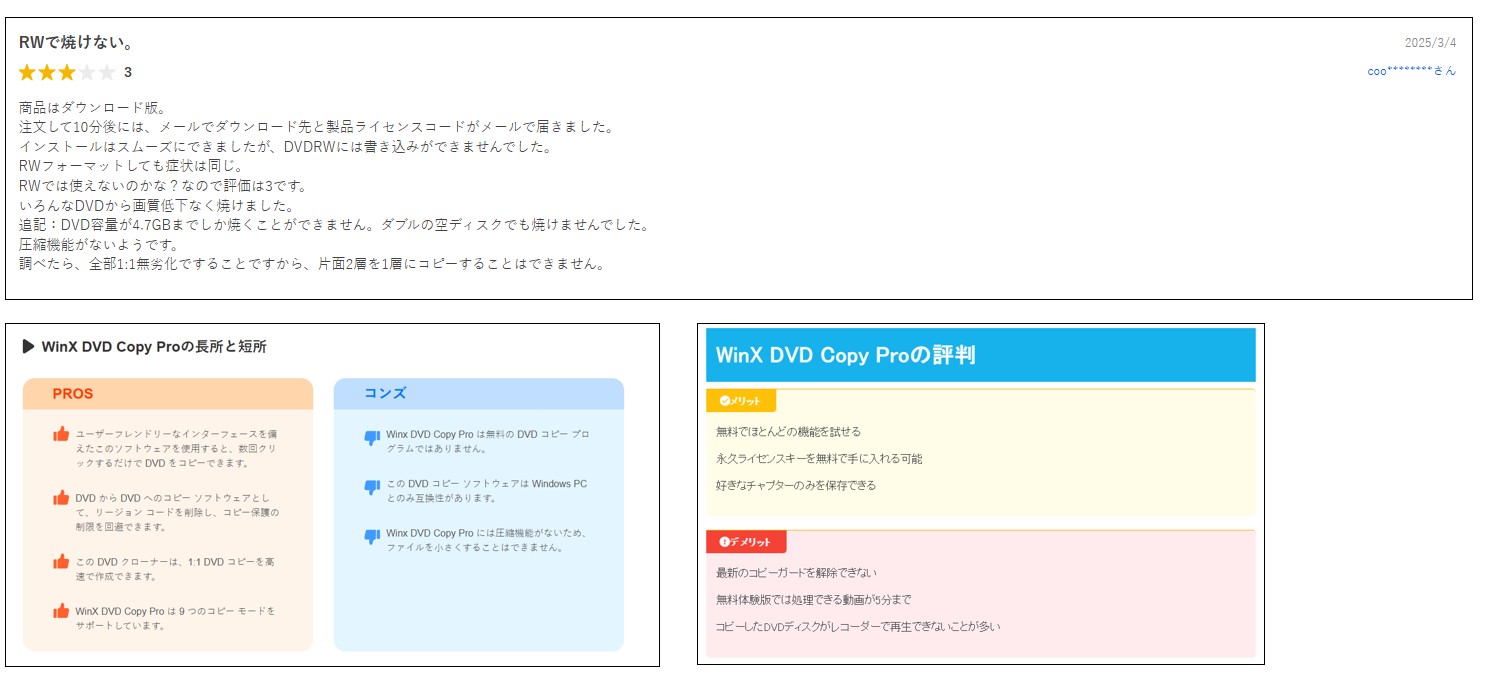Click the line starting 追記：DVD容量が4.7GBまで
The image size is (1490, 677).
point(335,225)
